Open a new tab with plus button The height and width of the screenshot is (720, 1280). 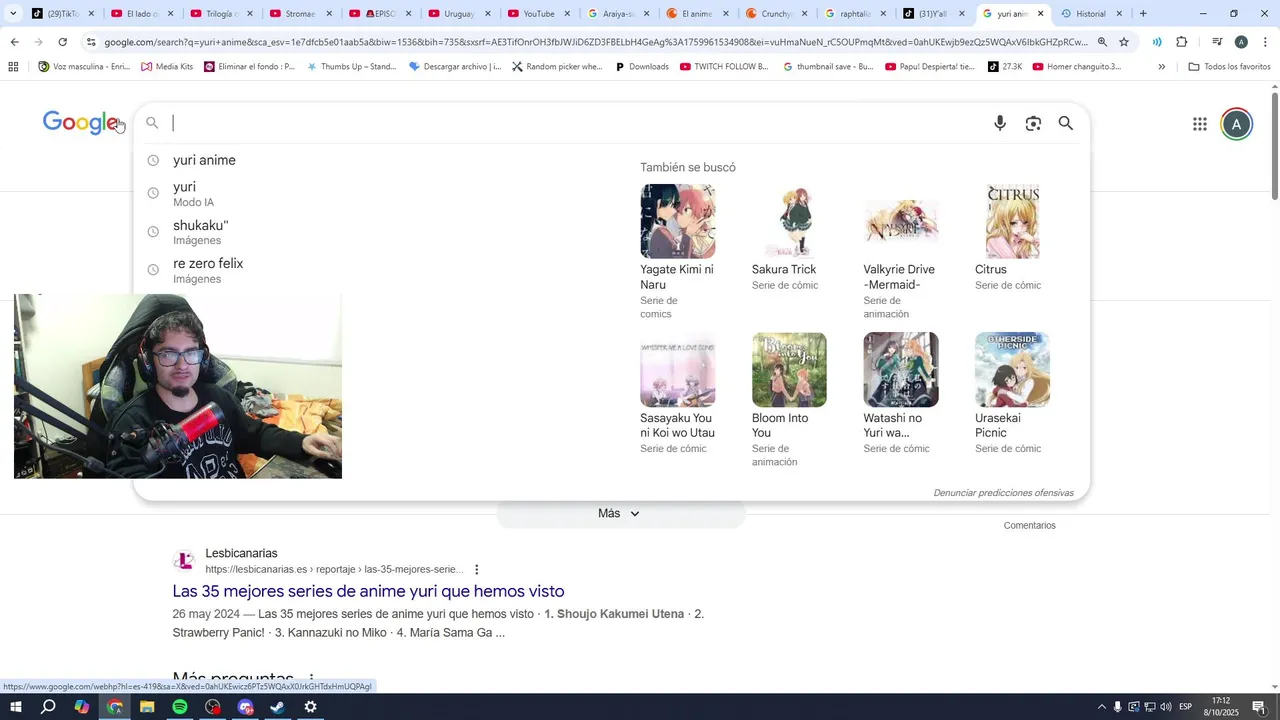point(1143,14)
